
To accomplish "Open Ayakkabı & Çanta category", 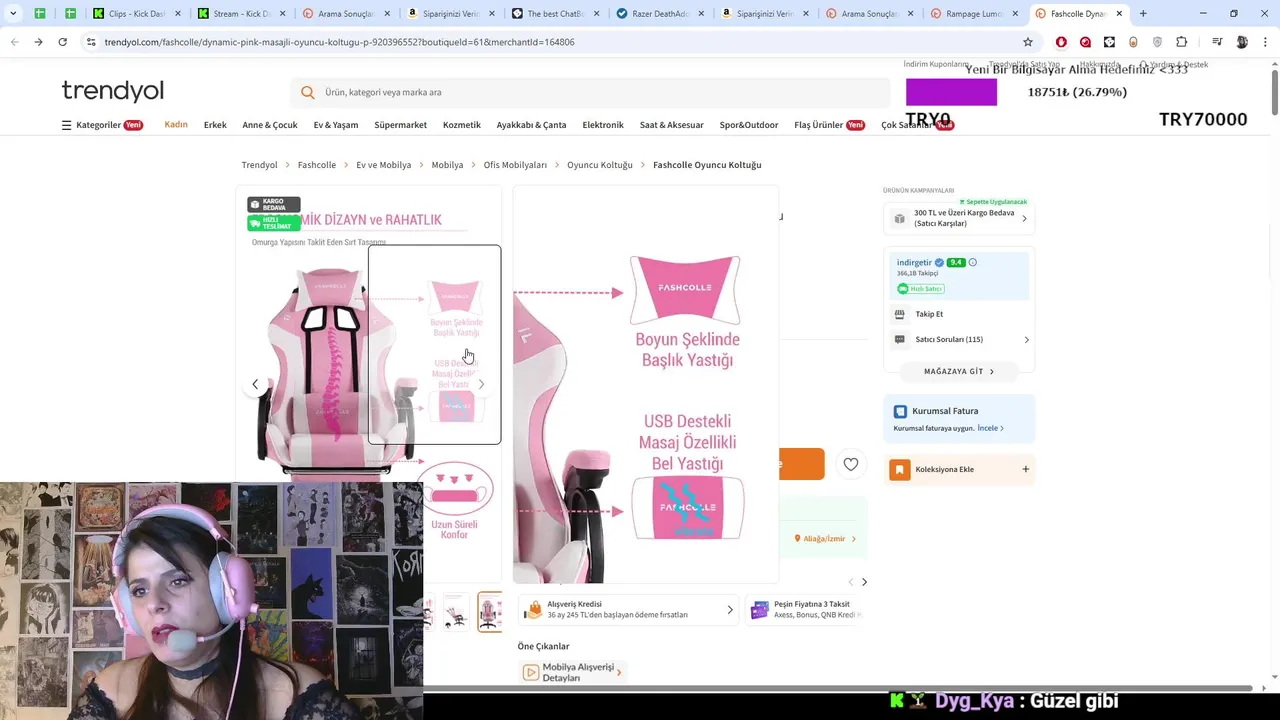I will point(531,125).
